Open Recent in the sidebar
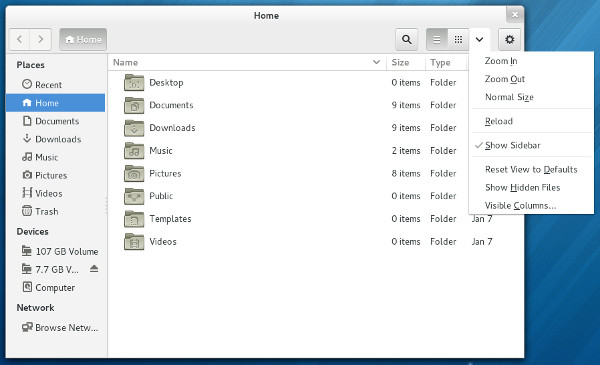 (55, 85)
